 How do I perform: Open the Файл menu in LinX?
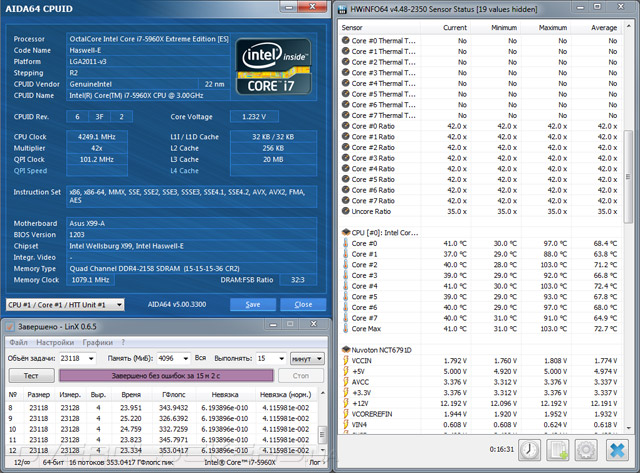click(x=18, y=342)
